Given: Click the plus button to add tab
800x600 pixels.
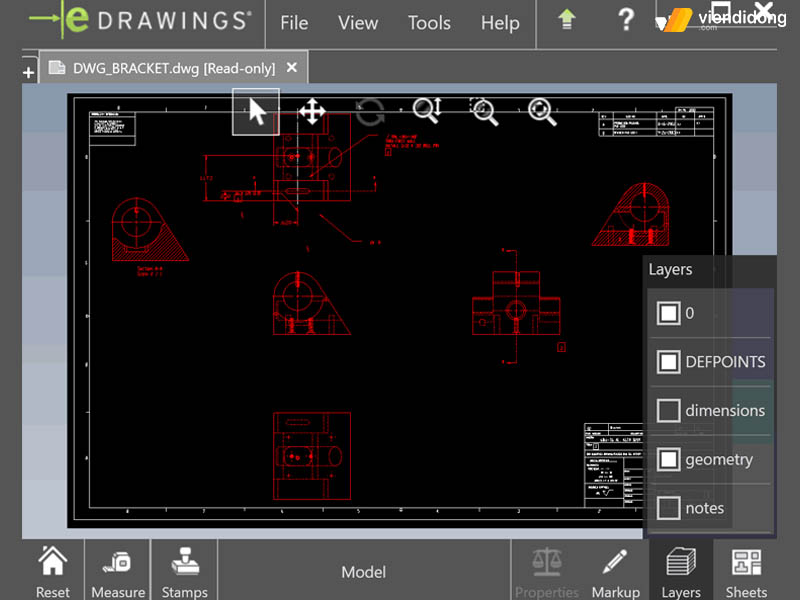Looking at the screenshot, I should pyautogui.click(x=28, y=72).
